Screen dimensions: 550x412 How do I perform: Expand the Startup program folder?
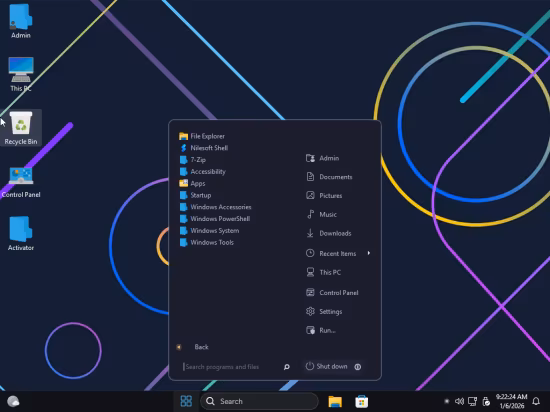point(195,195)
